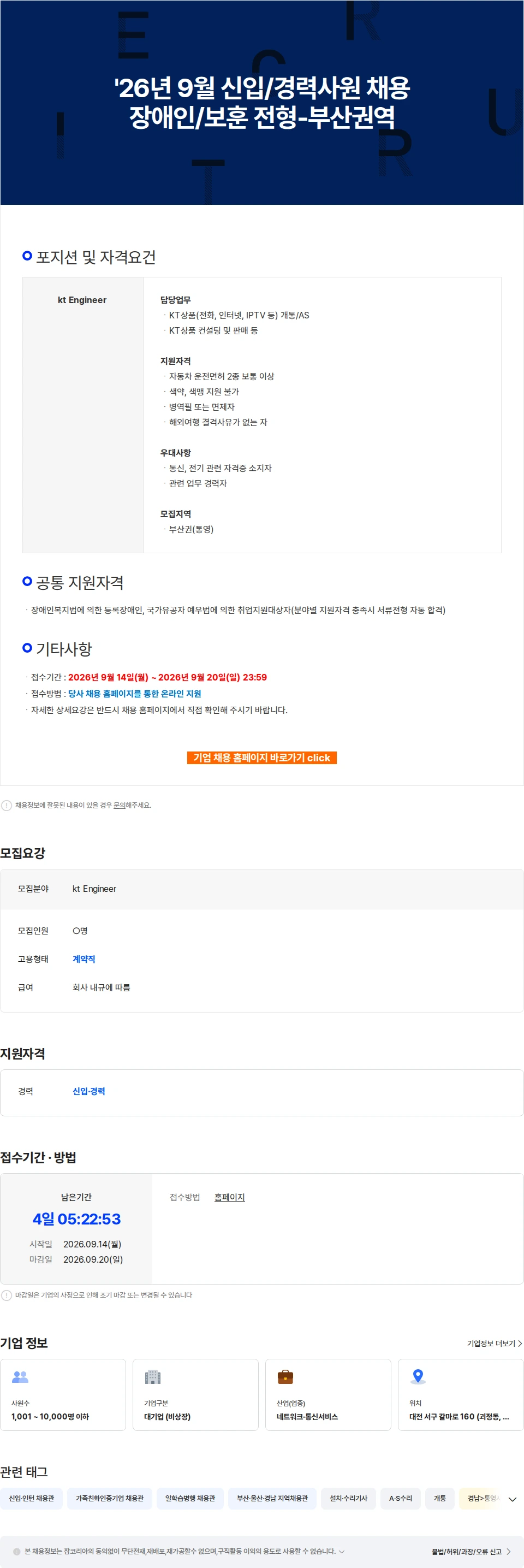Click the 관련 업무 경력자 line
Viewport: 524px width, 1568px height.
tap(198, 483)
